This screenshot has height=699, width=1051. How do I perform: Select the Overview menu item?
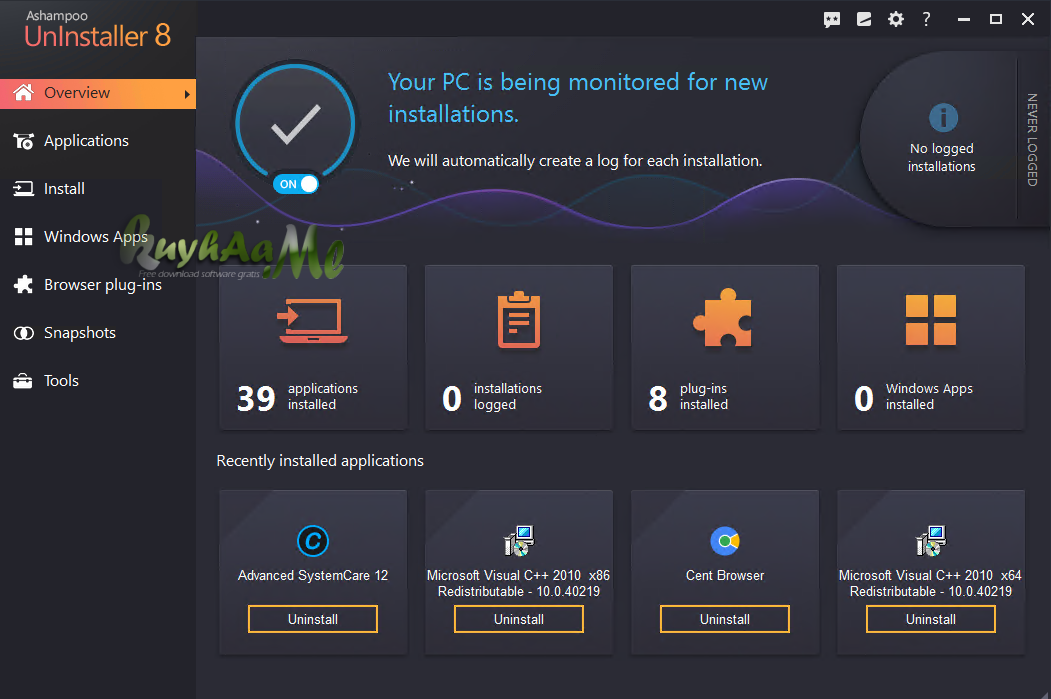coord(98,94)
